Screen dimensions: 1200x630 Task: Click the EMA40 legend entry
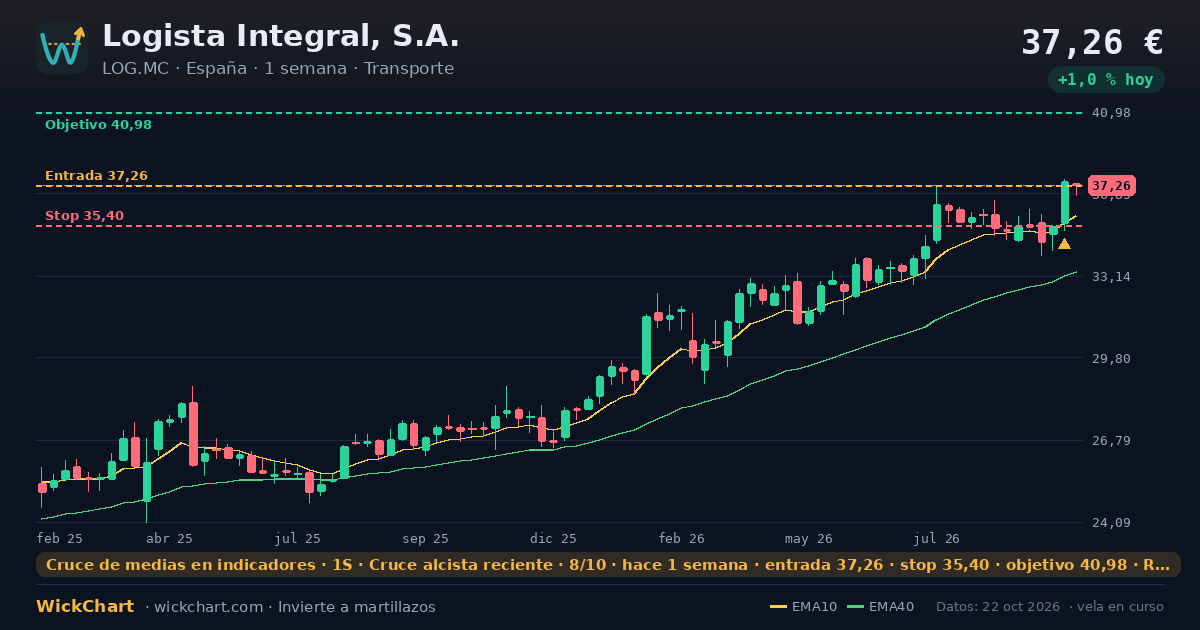pyautogui.click(x=880, y=607)
